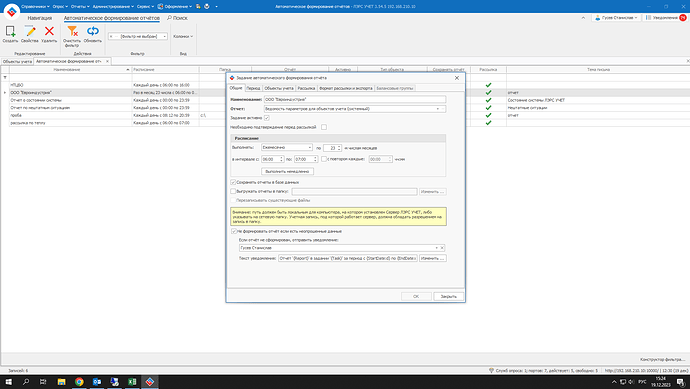Image resolution: width=690 pixels, height=389 pixels.
Task: Check the Выгружать отчеты в папку box
Action: coord(233,191)
